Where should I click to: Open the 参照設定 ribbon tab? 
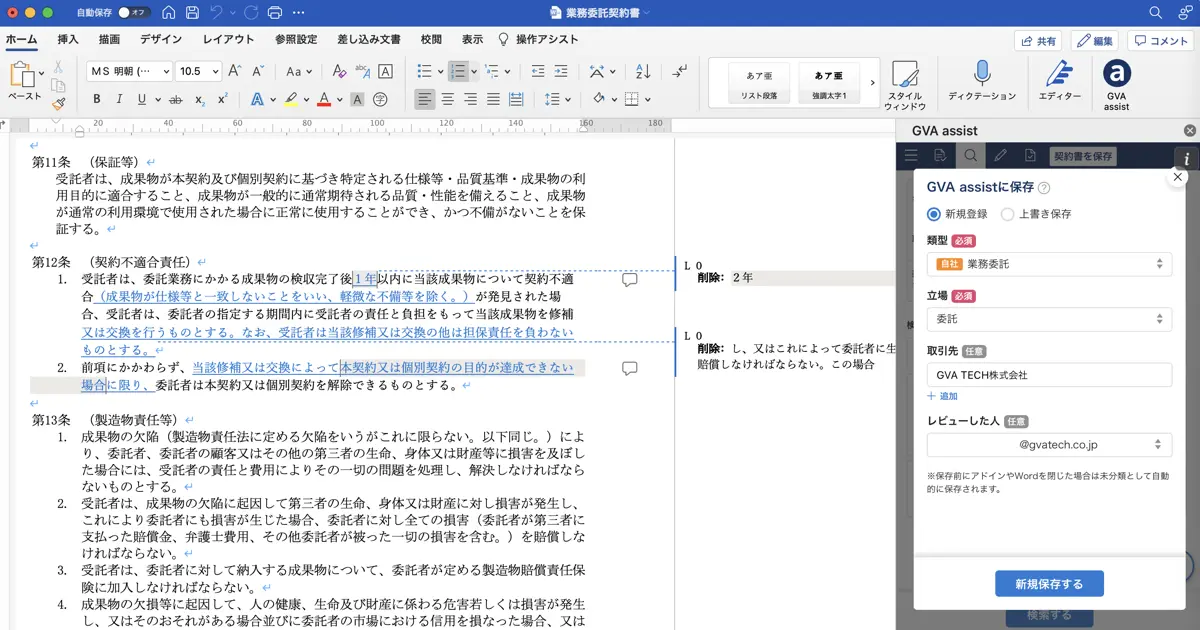click(296, 40)
